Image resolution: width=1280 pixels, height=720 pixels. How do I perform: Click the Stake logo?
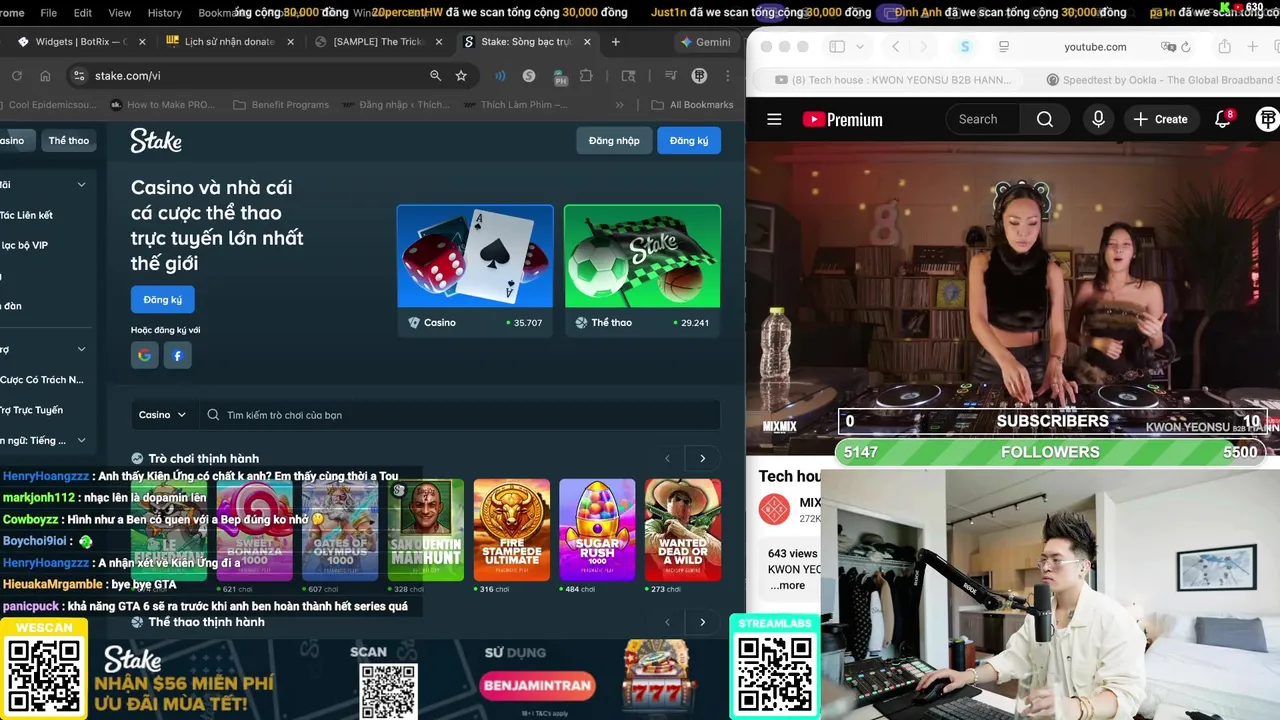[x=156, y=141]
